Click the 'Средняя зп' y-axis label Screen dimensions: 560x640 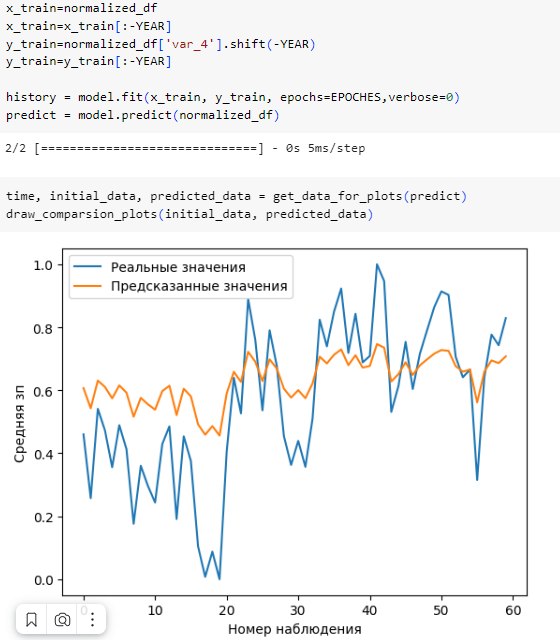(19, 424)
